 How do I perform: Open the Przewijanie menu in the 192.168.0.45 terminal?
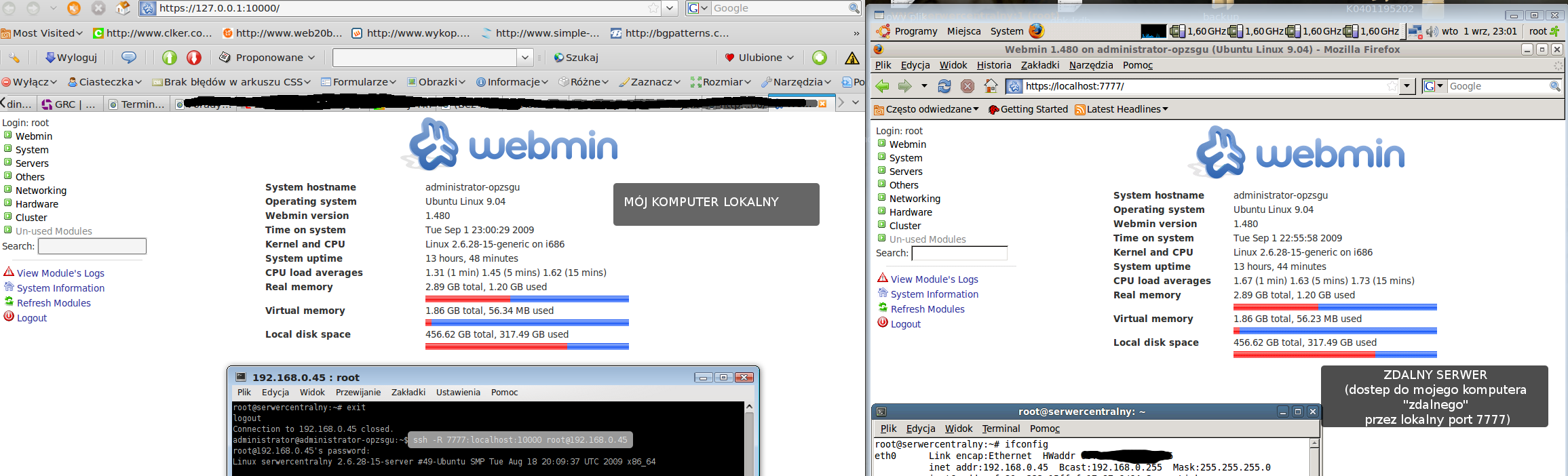tap(358, 393)
